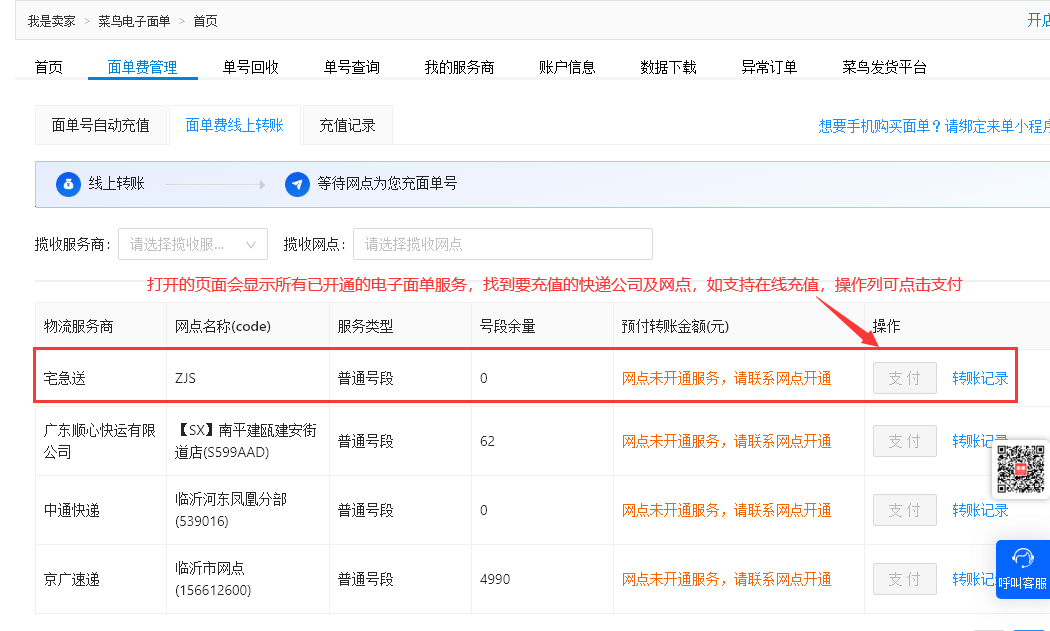The image size is (1050, 631).
Task: Open 转账记录 for 中通快递 row
Action: (x=980, y=510)
